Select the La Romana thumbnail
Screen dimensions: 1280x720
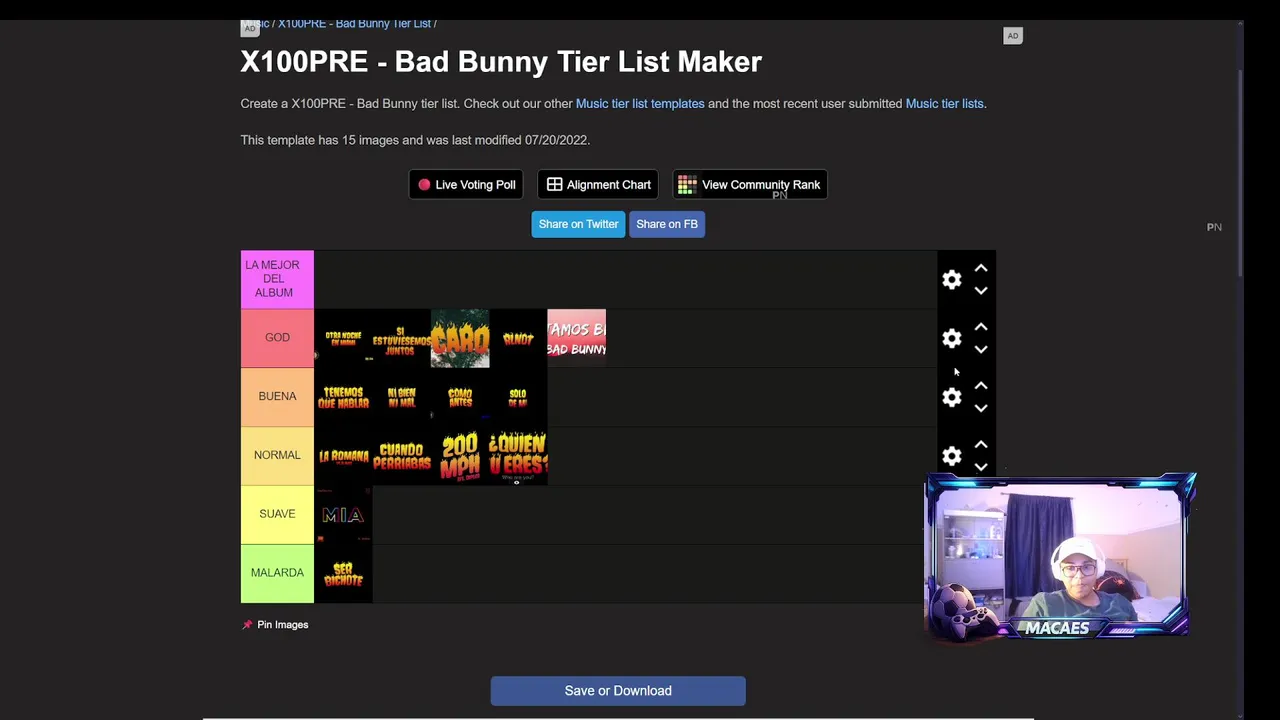(x=343, y=456)
